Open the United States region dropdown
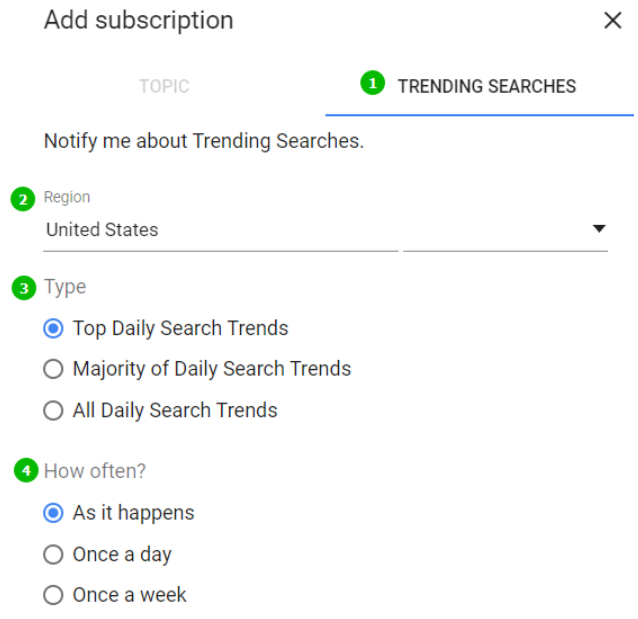The image size is (638, 619). 220,230
